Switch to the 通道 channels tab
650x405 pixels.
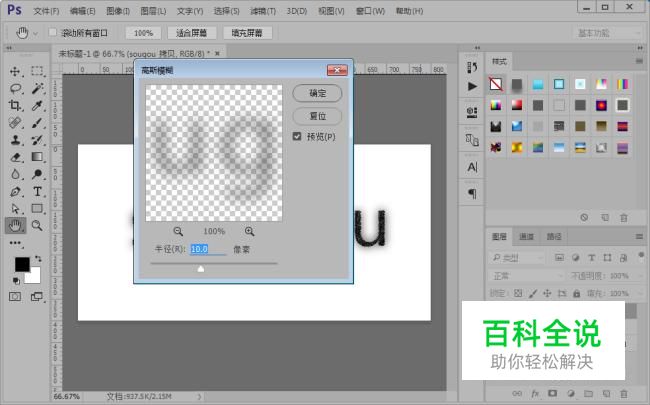[x=526, y=237]
